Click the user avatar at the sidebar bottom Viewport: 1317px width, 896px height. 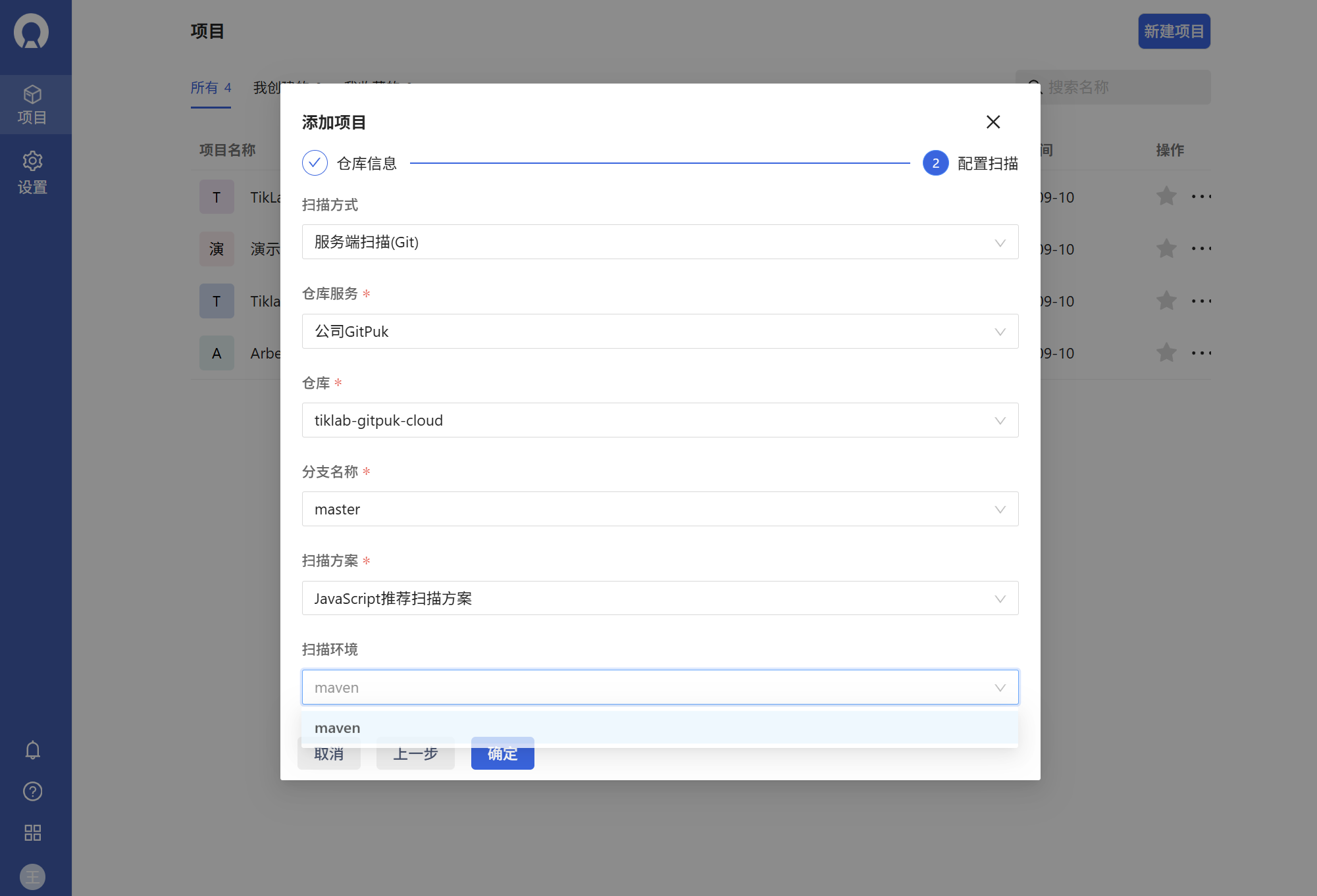tap(32, 876)
